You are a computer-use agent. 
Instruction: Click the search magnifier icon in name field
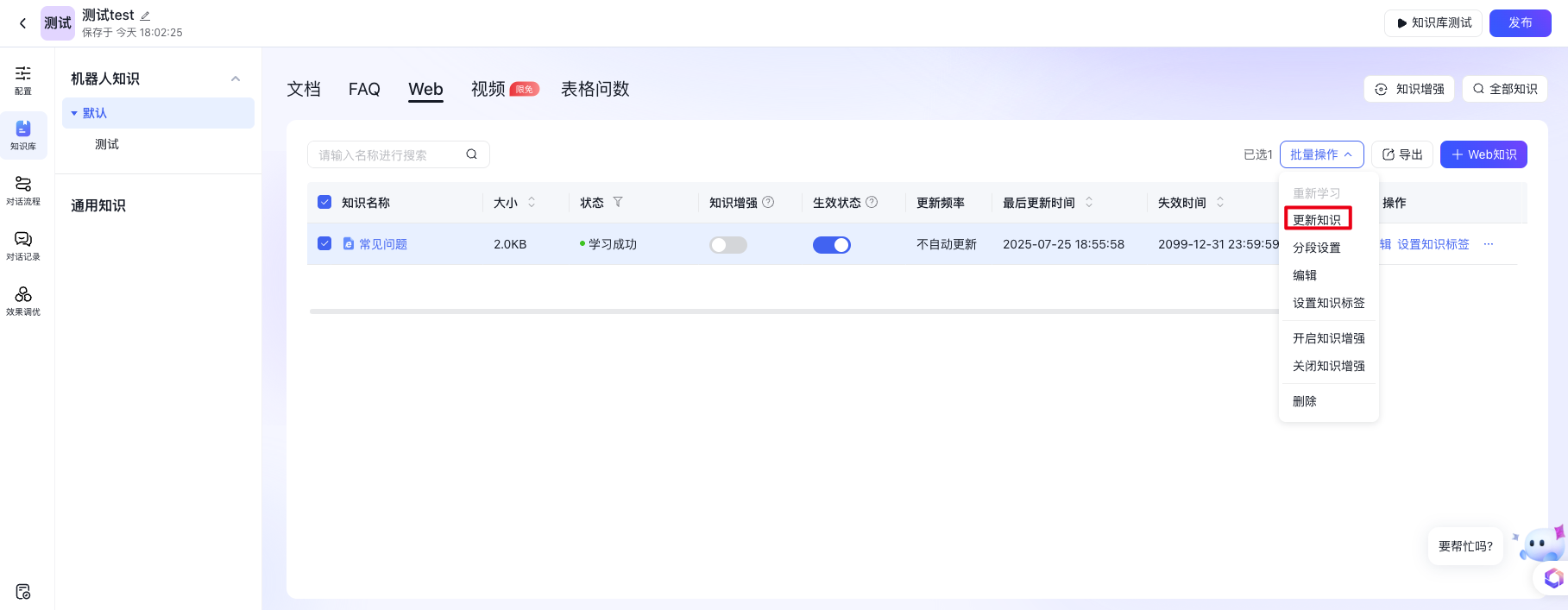tap(471, 154)
